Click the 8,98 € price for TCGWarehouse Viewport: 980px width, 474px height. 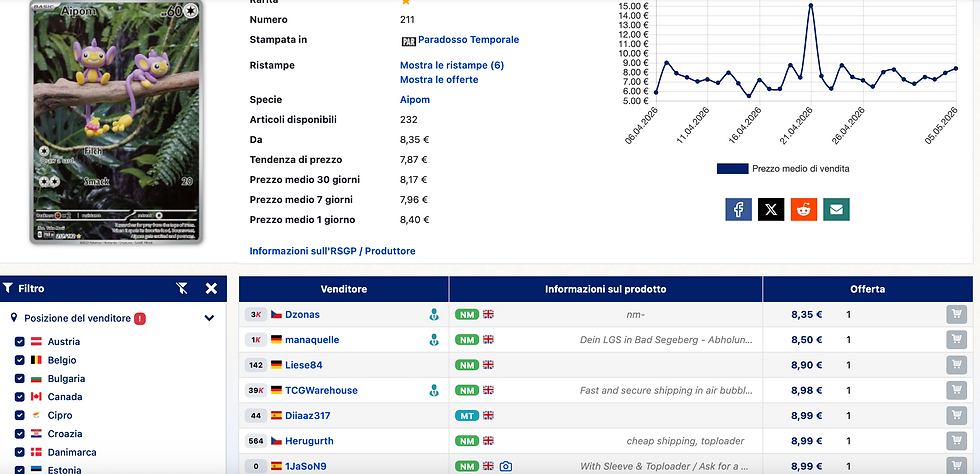[806, 390]
